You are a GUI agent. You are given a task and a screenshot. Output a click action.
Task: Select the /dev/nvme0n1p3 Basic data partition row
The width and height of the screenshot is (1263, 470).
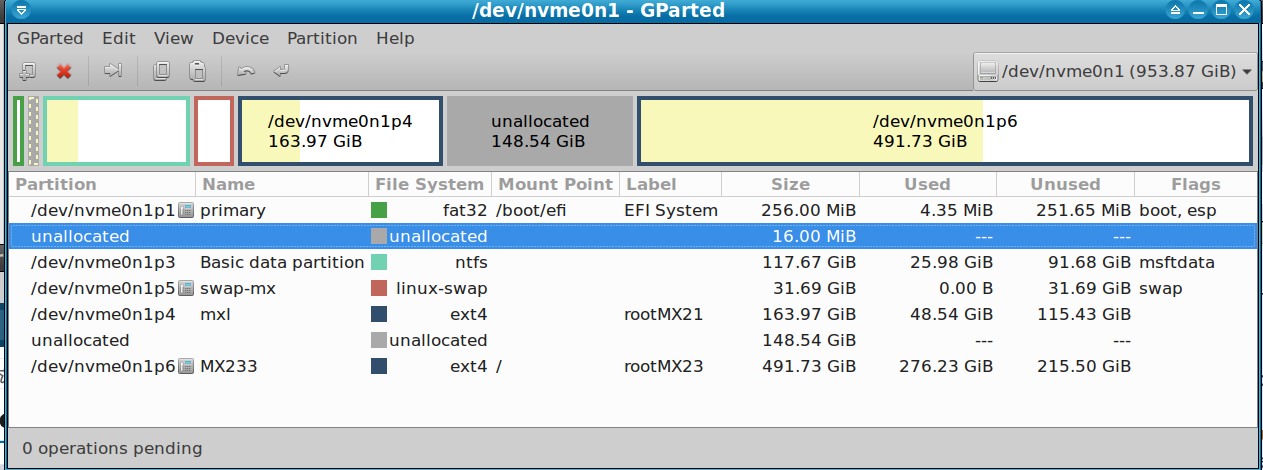point(632,262)
